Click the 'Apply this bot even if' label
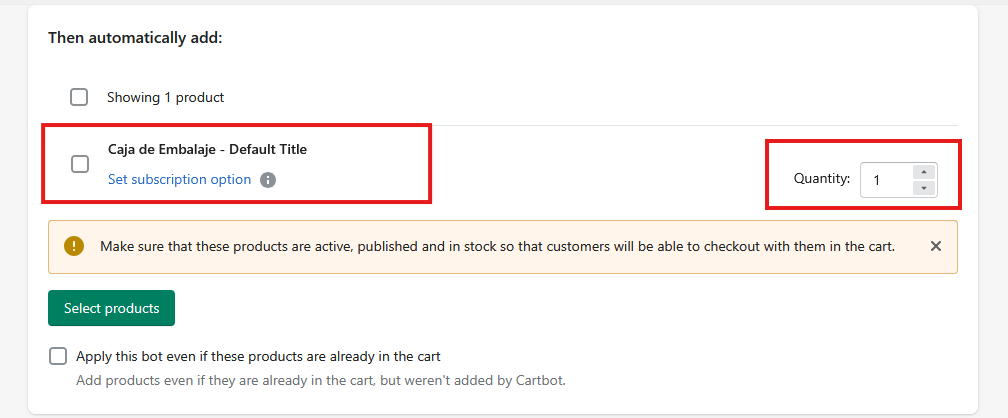This screenshot has height=418, width=1008. point(258,356)
